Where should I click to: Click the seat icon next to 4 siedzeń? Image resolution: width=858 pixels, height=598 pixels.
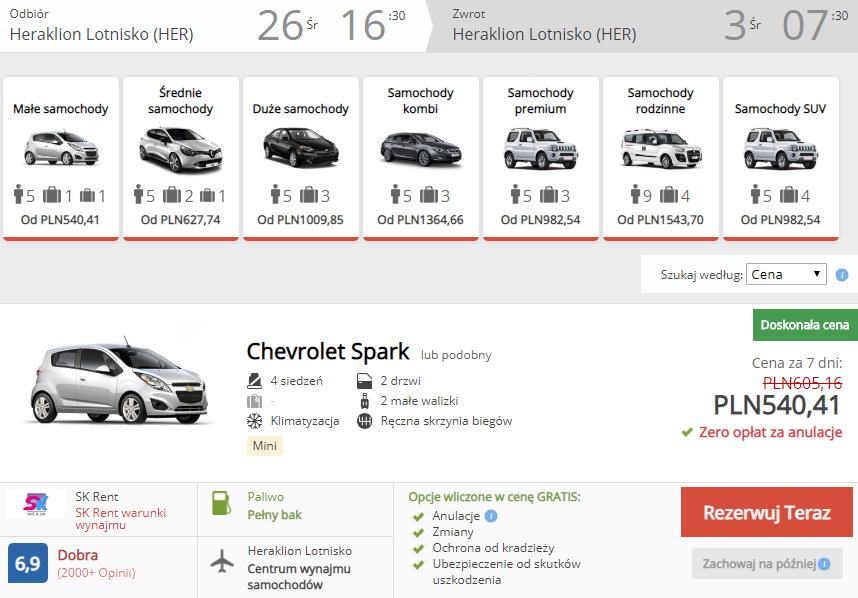[254, 381]
